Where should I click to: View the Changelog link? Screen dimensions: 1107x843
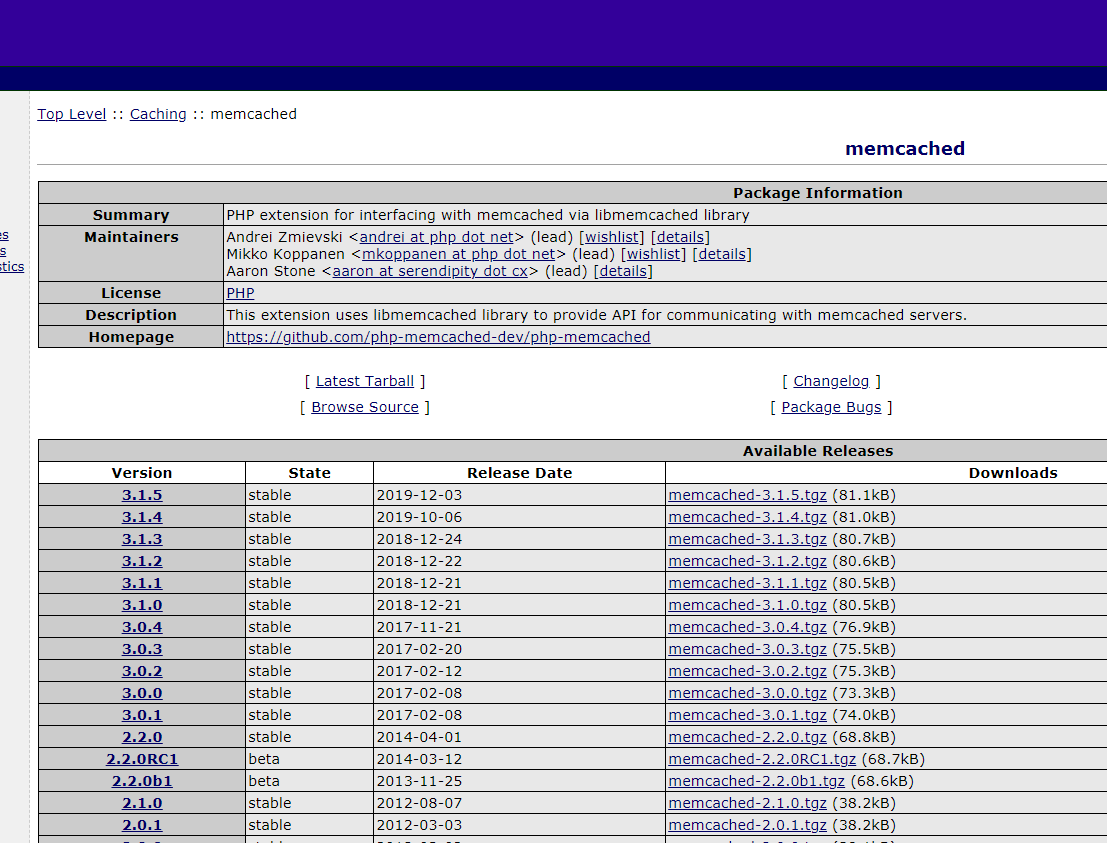[831, 381]
